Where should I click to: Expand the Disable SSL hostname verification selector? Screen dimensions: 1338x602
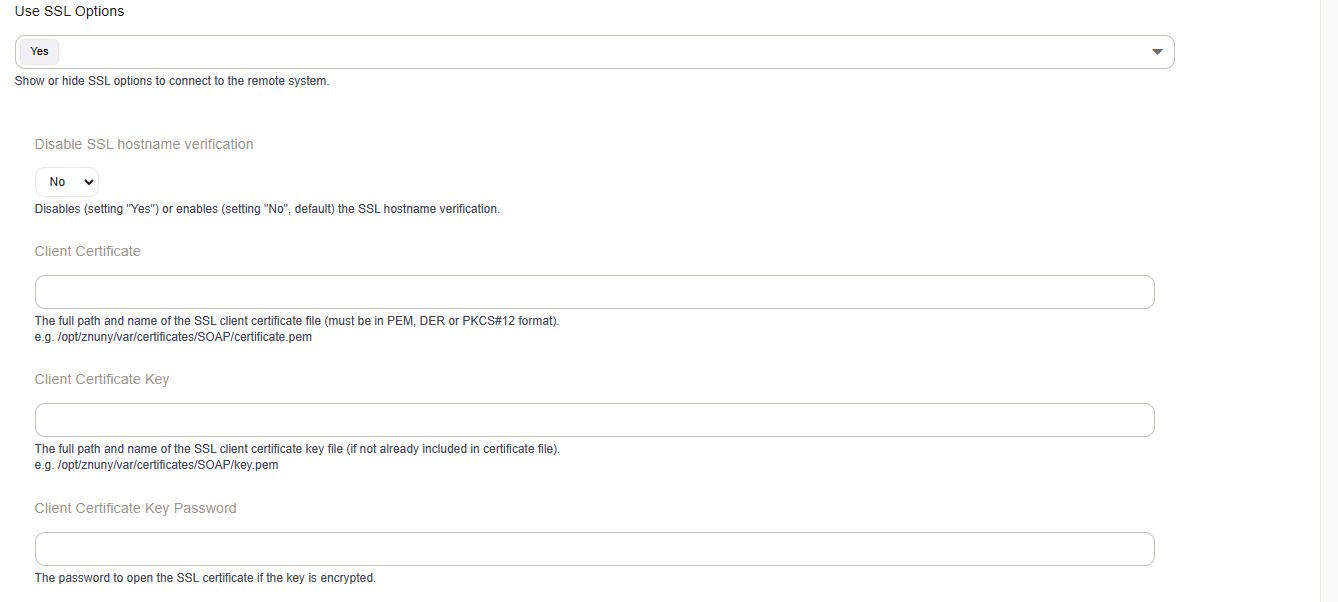pyautogui.click(x=66, y=181)
